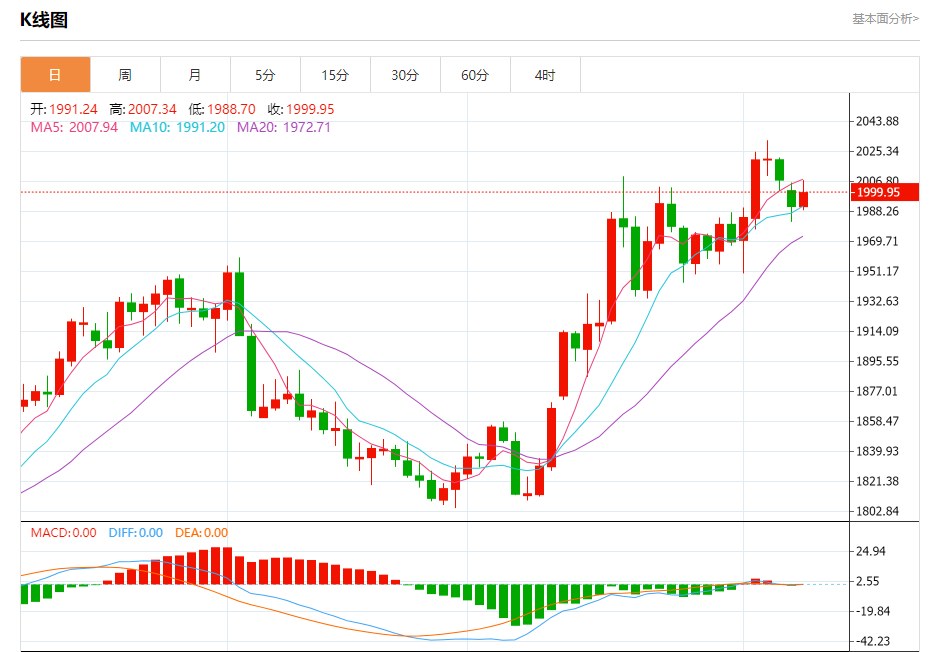The image size is (937, 652).
Task: Click the 2043.88 price axis label
Action: click(x=877, y=121)
